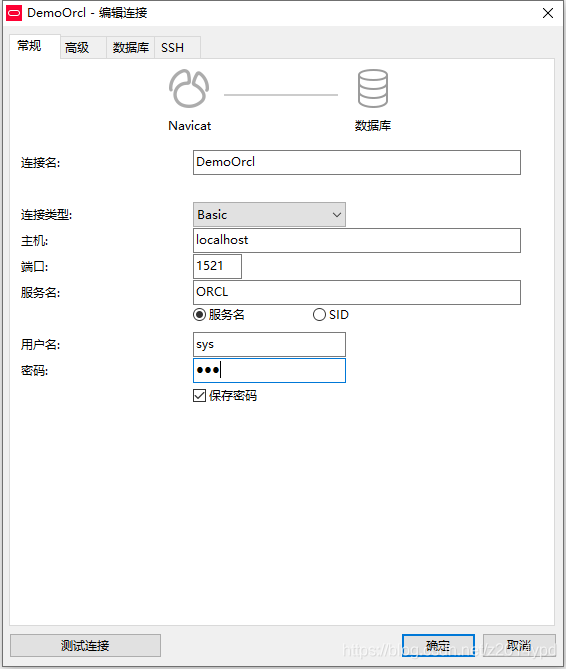Viewport: 566px width, 669px height.
Task: Switch to the 常规 tab
Action: click(35, 47)
